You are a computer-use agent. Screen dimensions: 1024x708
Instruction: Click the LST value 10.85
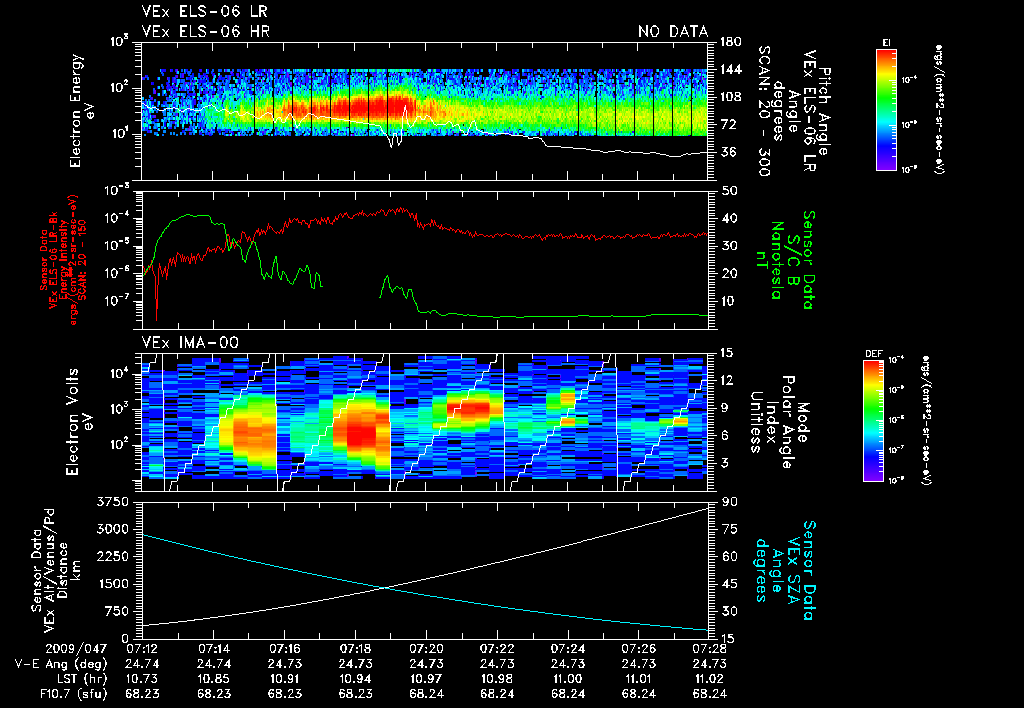214,679
